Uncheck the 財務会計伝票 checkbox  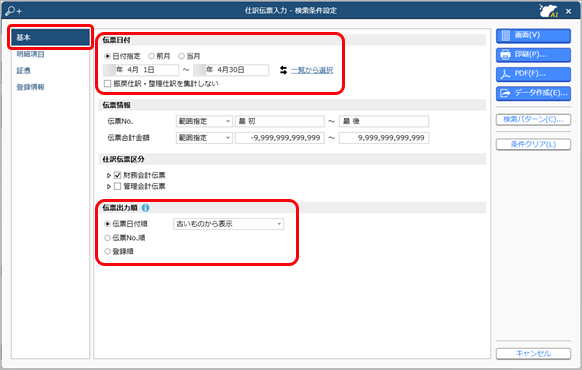[118, 175]
